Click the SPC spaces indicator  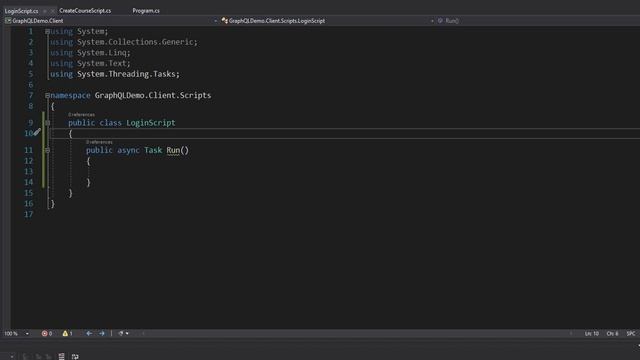(x=631, y=333)
